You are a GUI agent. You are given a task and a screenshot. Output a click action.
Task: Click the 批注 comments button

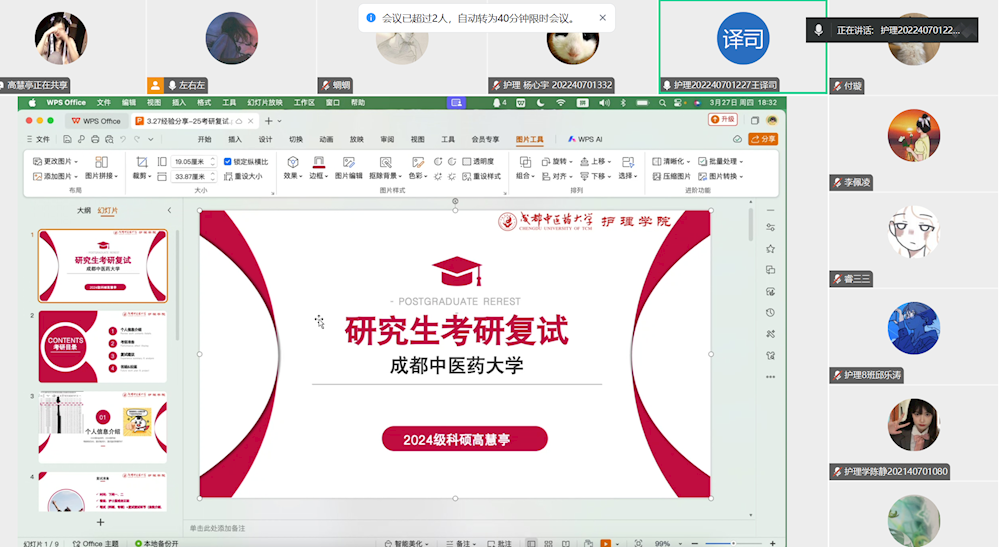pyautogui.click(x=499, y=543)
